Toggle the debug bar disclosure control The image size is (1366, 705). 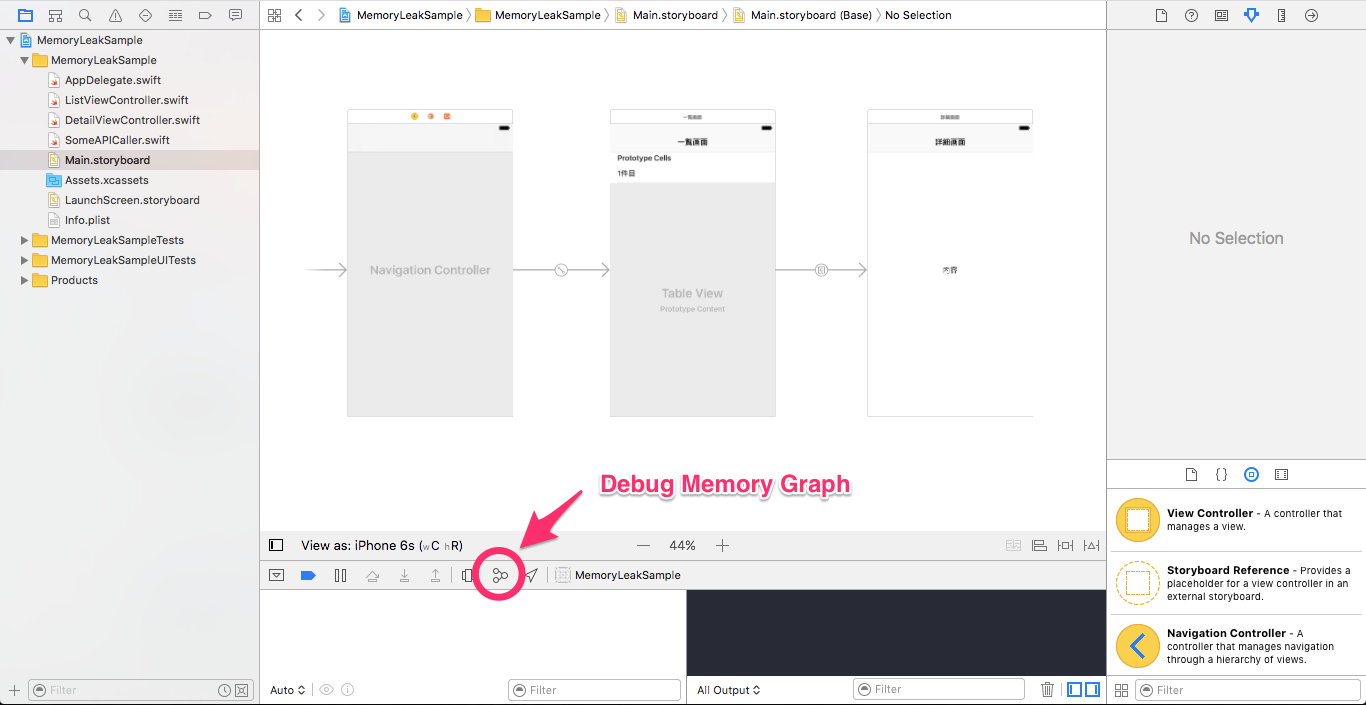tap(277, 575)
